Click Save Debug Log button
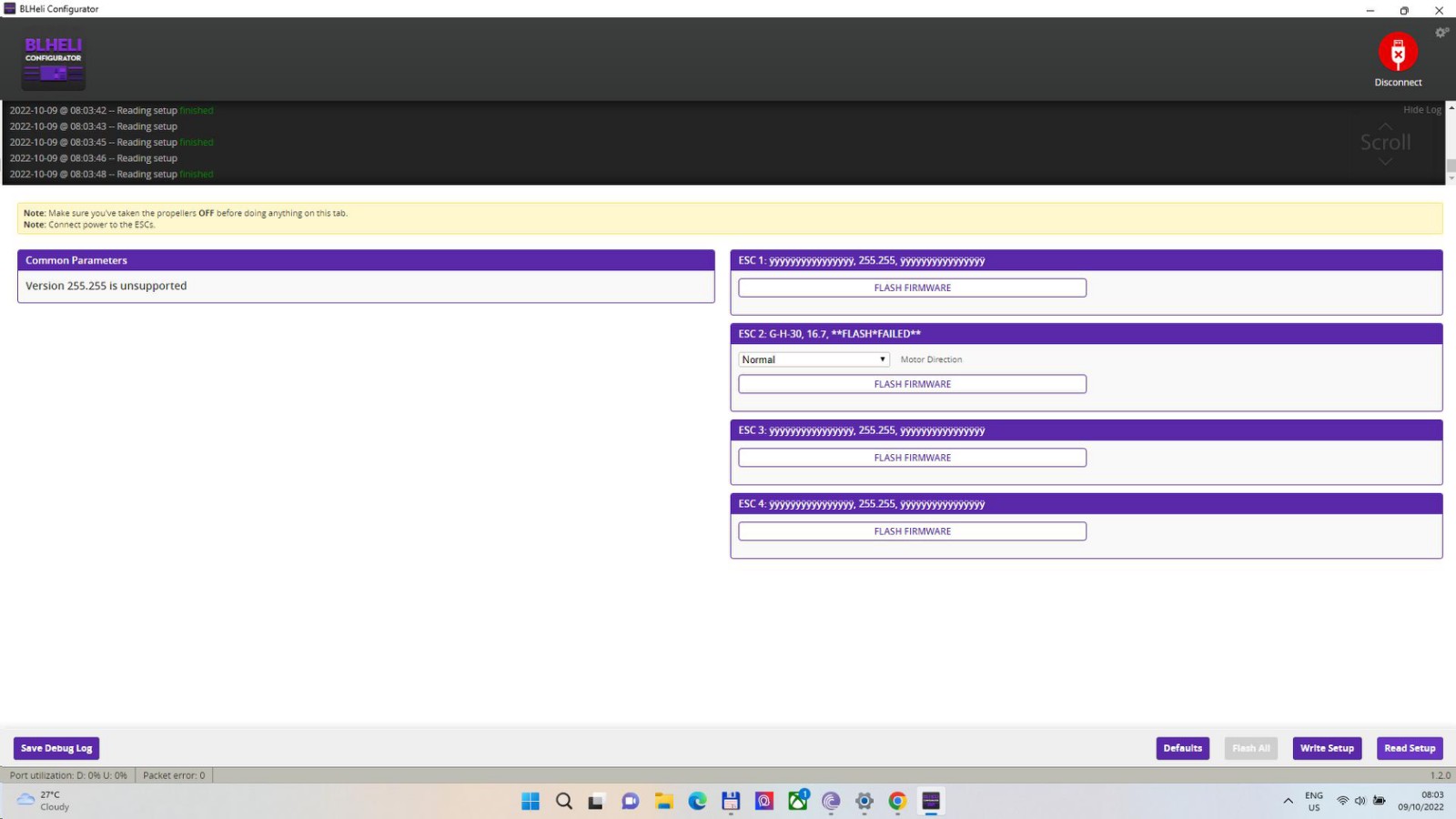 click(x=56, y=748)
